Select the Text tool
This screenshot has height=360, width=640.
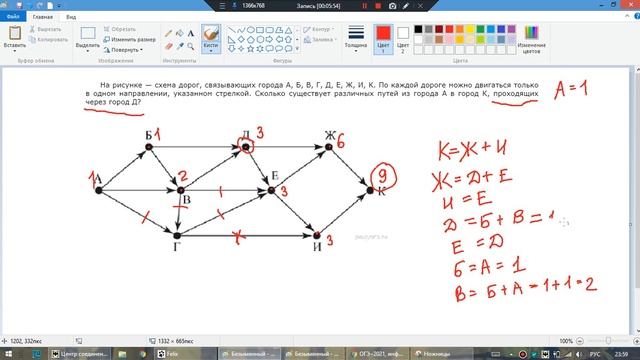point(191,33)
